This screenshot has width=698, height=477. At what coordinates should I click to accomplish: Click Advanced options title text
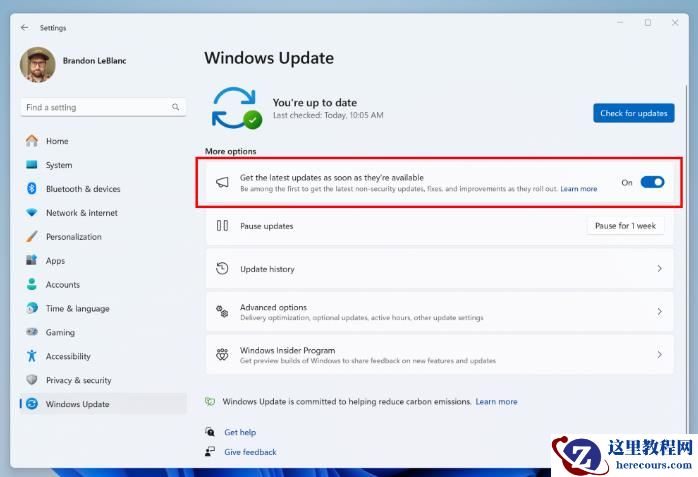[x=273, y=307]
